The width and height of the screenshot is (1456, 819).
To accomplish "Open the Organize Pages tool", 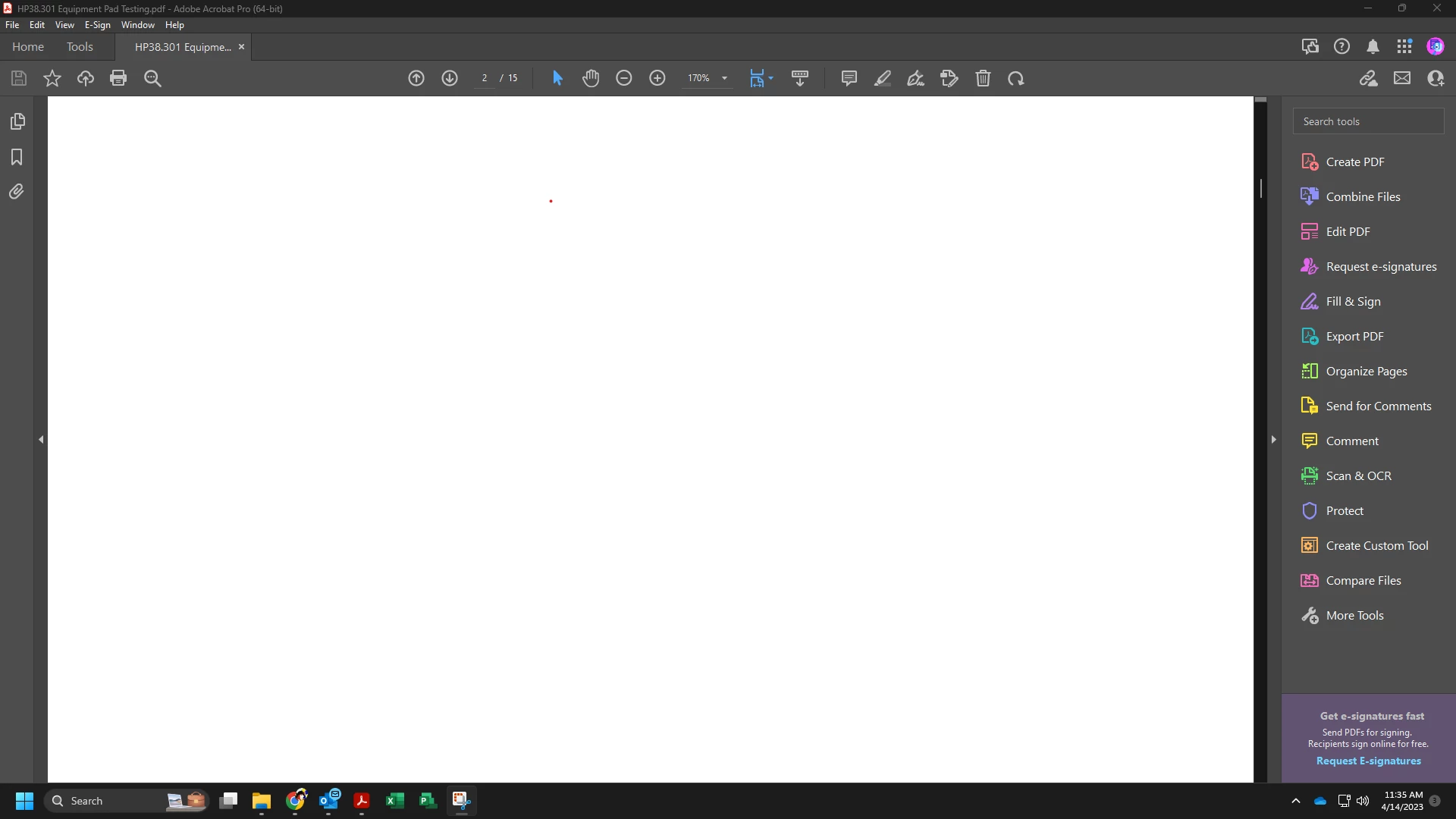I will 1366,372.
